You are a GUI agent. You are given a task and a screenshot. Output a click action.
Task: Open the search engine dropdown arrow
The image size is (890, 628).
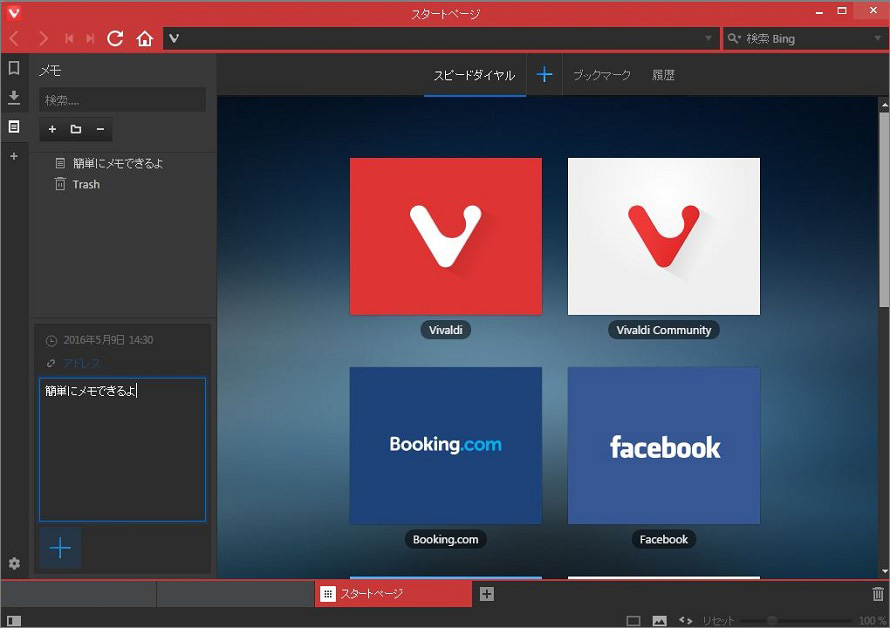coord(878,39)
